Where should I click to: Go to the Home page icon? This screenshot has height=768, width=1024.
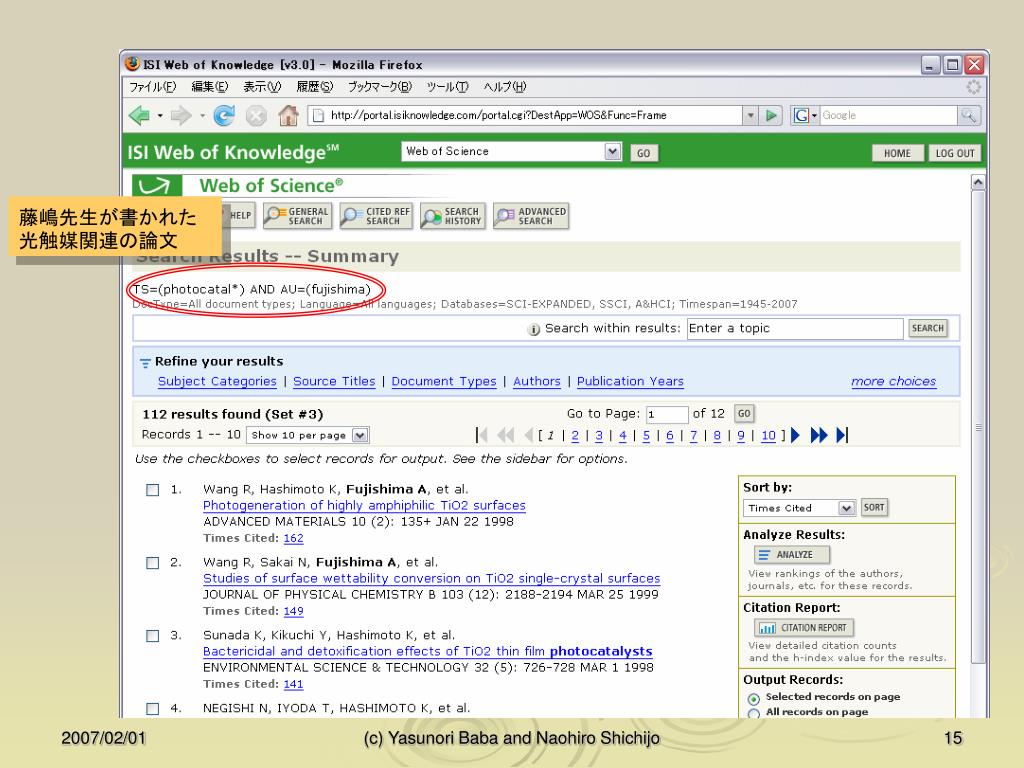pyautogui.click(x=288, y=116)
